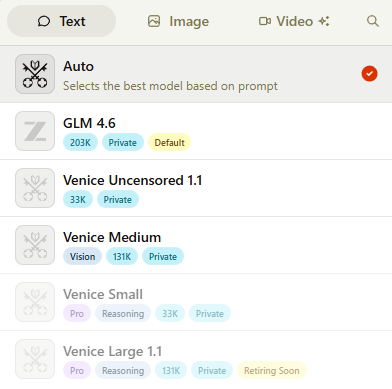This screenshot has height=389, width=392.
Task: Click Private badge on Venice Large 1.1
Action: coord(212,371)
